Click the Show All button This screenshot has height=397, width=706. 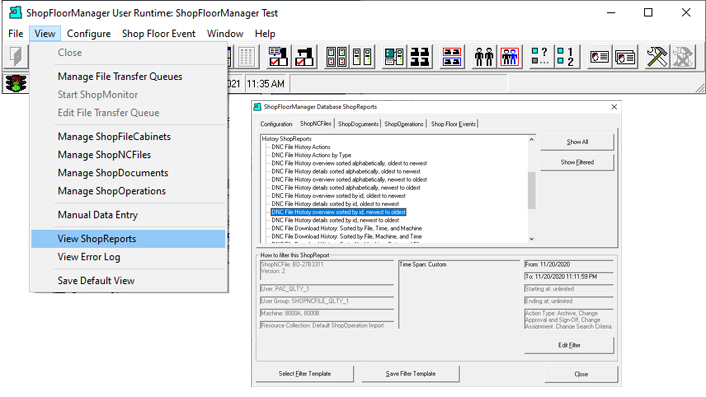577,142
